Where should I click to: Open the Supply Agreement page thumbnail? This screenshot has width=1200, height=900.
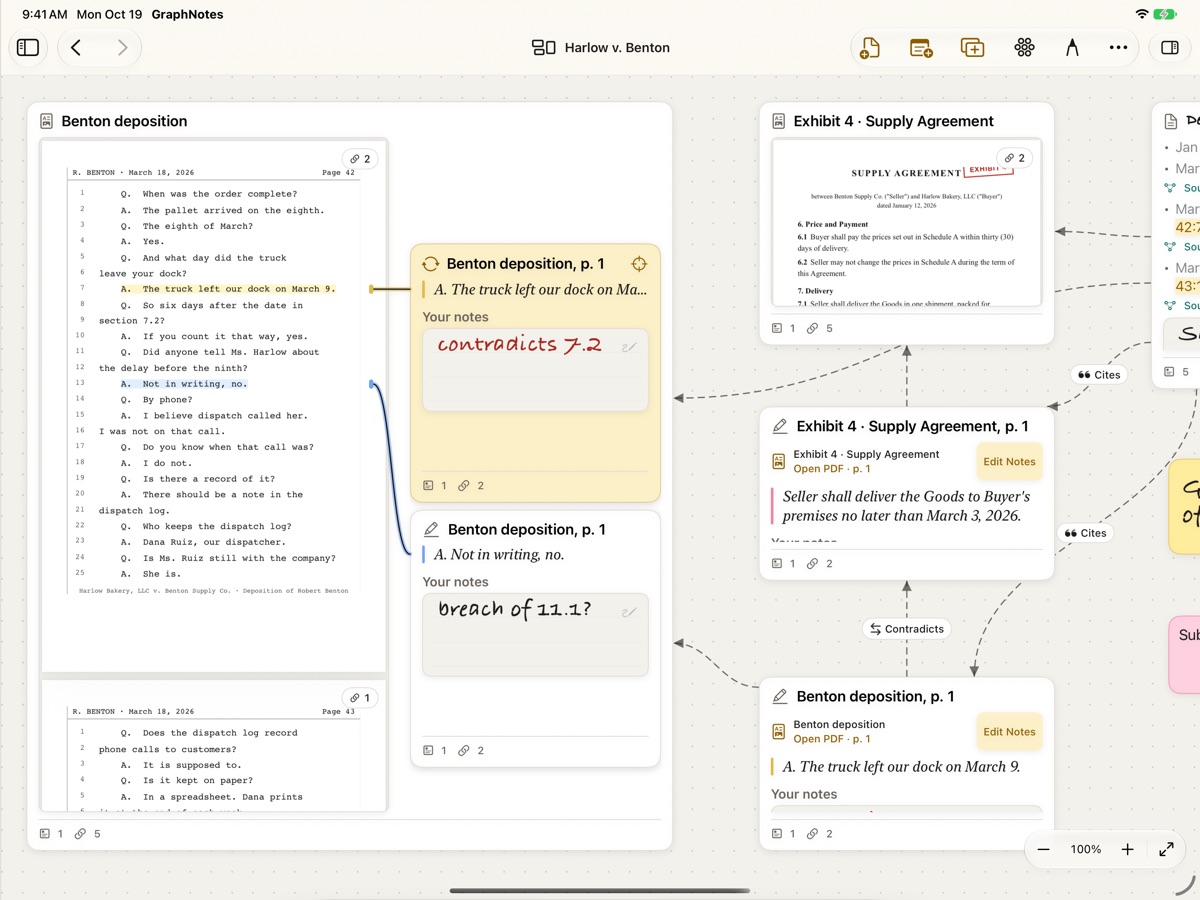click(907, 222)
